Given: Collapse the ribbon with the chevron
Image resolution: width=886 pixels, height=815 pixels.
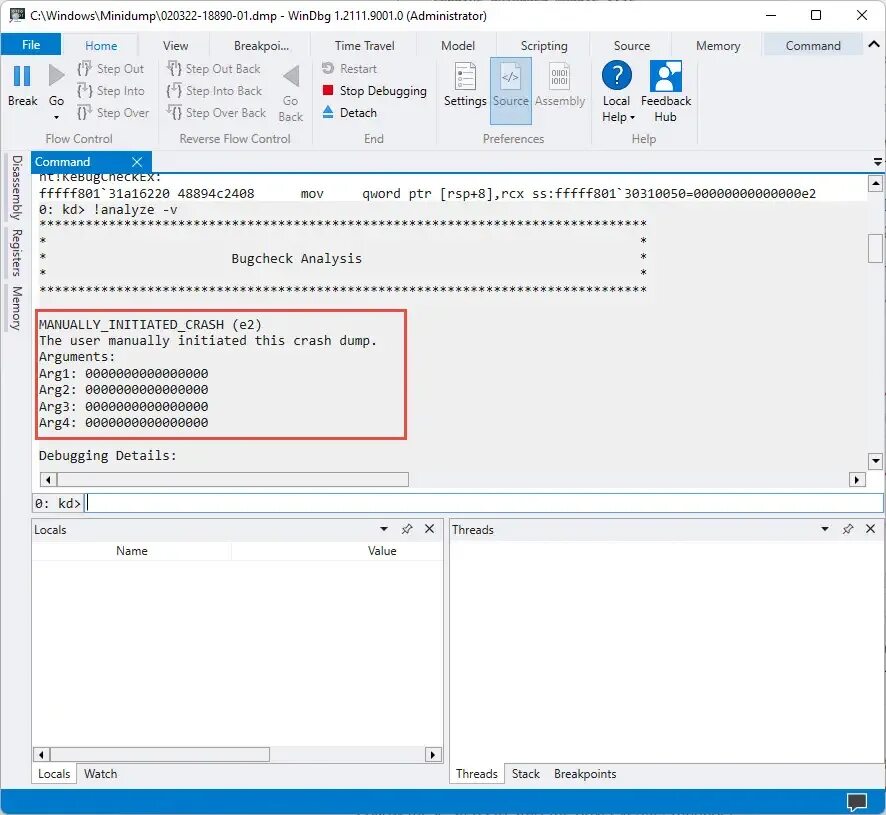Looking at the screenshot, I should (x=874, y=44).
